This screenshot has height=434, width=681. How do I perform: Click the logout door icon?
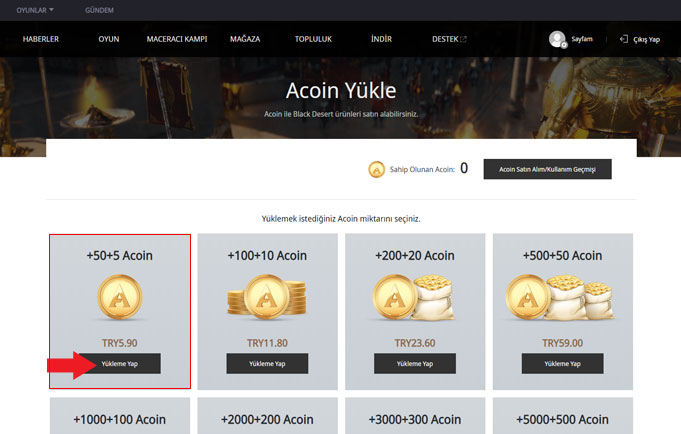(624, 39)
